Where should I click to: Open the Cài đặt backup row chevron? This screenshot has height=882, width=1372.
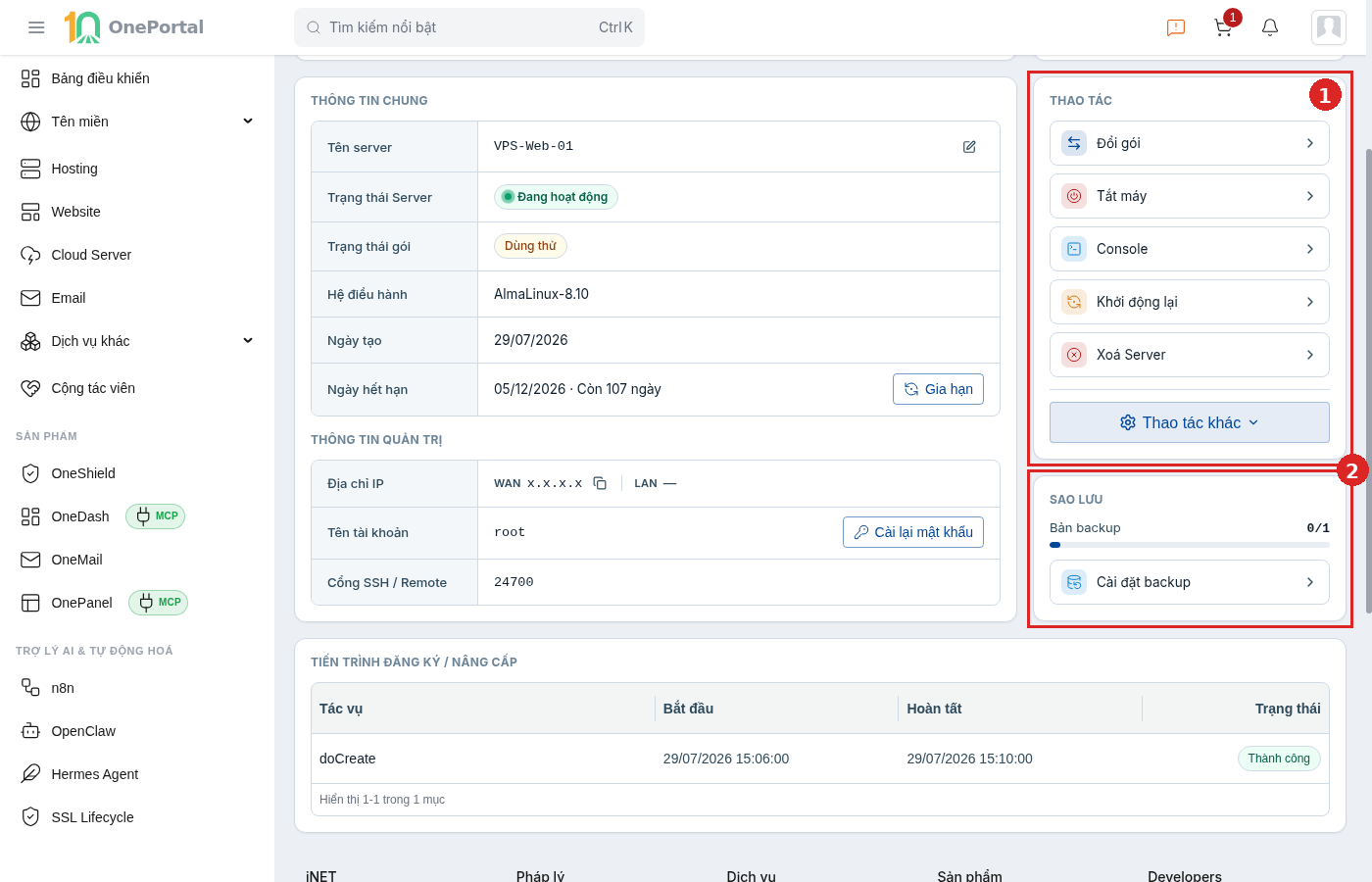click(x=1310, y=582)
